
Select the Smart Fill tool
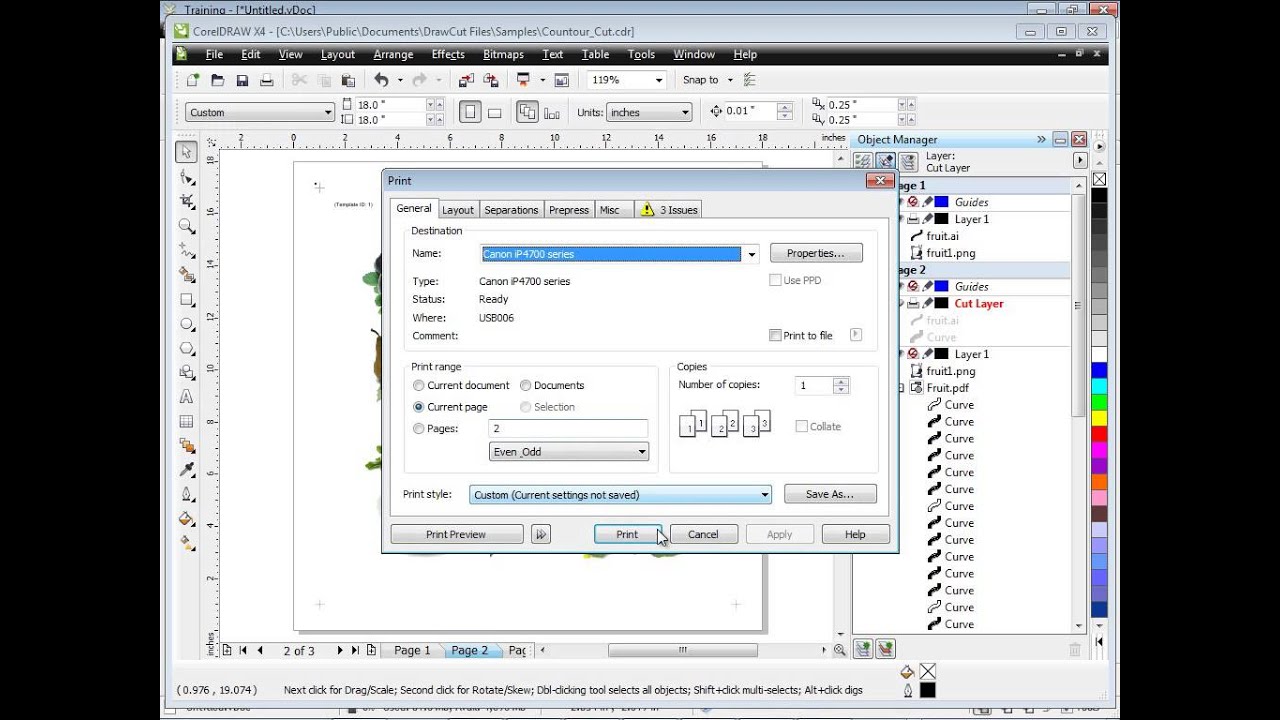click(186, 275)
